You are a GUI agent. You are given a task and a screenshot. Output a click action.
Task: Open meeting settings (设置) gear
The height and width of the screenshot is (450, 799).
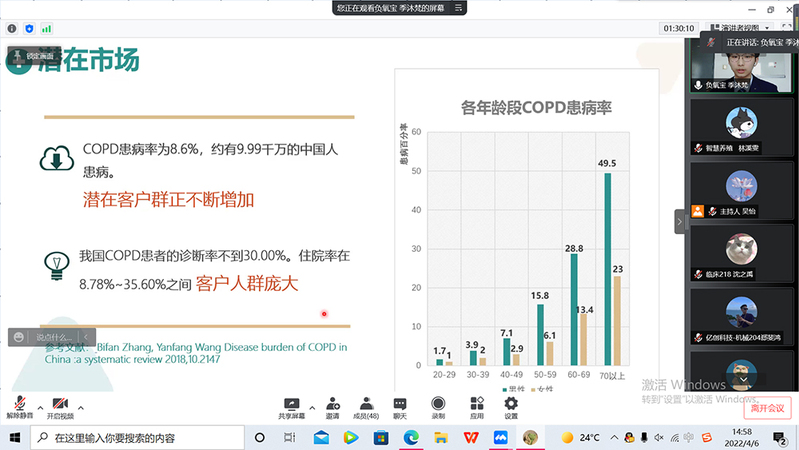click(x=511, y=408)
